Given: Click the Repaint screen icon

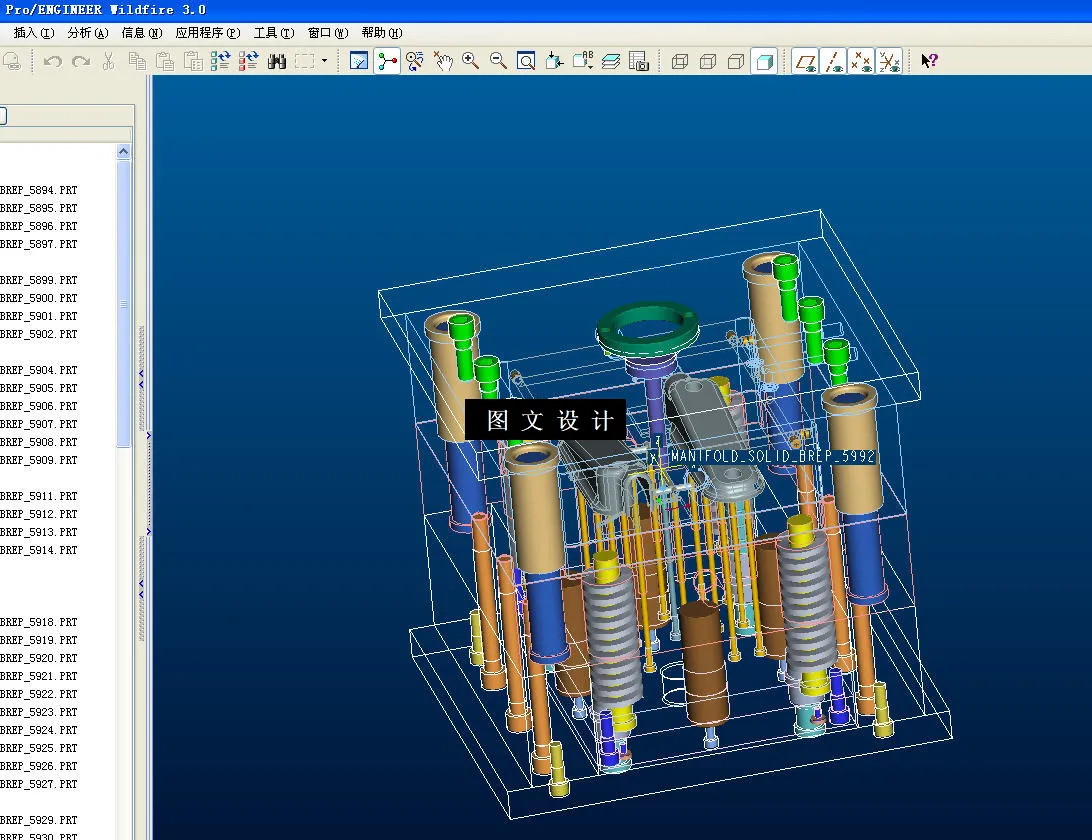Looking at the screenshot, I should tap(359, 61).
